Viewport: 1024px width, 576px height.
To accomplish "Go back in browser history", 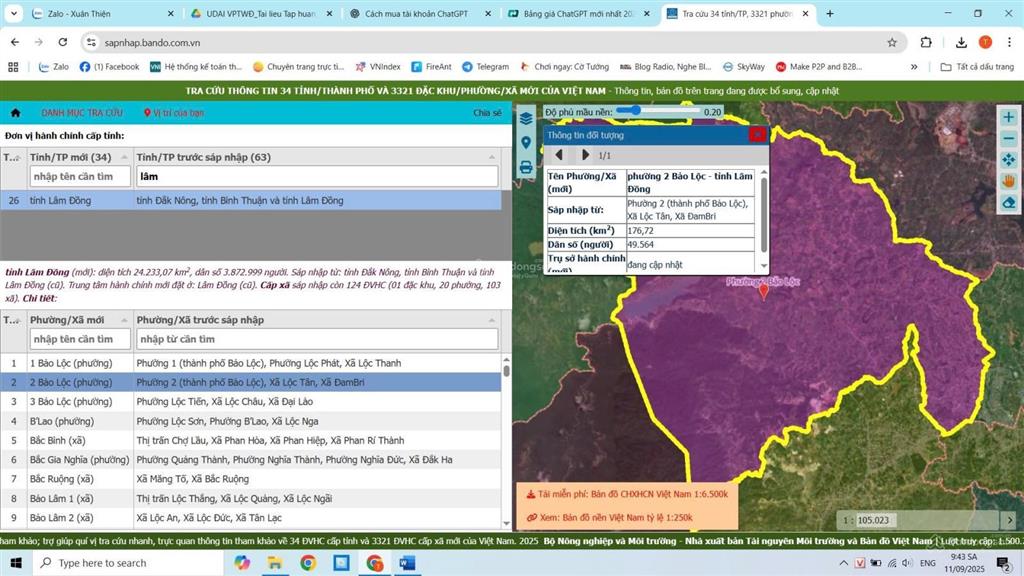I will tap(15, 42).
